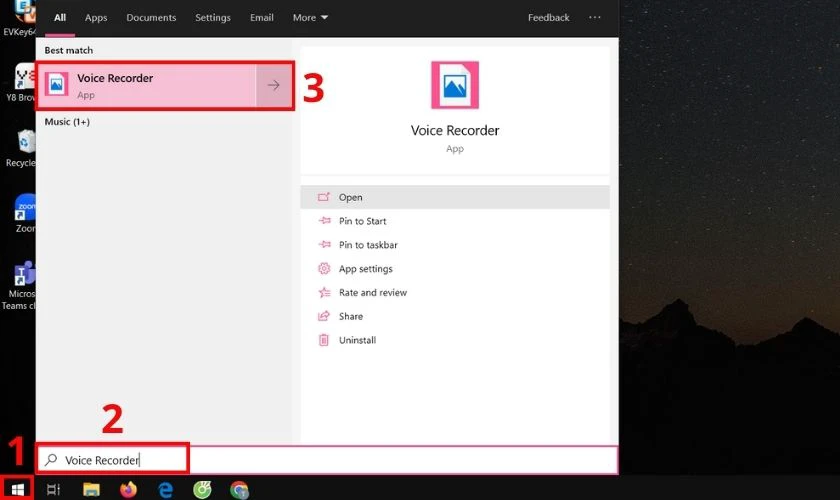Click the Feedback link
The image size is (840, 500).
coord(549,18)
